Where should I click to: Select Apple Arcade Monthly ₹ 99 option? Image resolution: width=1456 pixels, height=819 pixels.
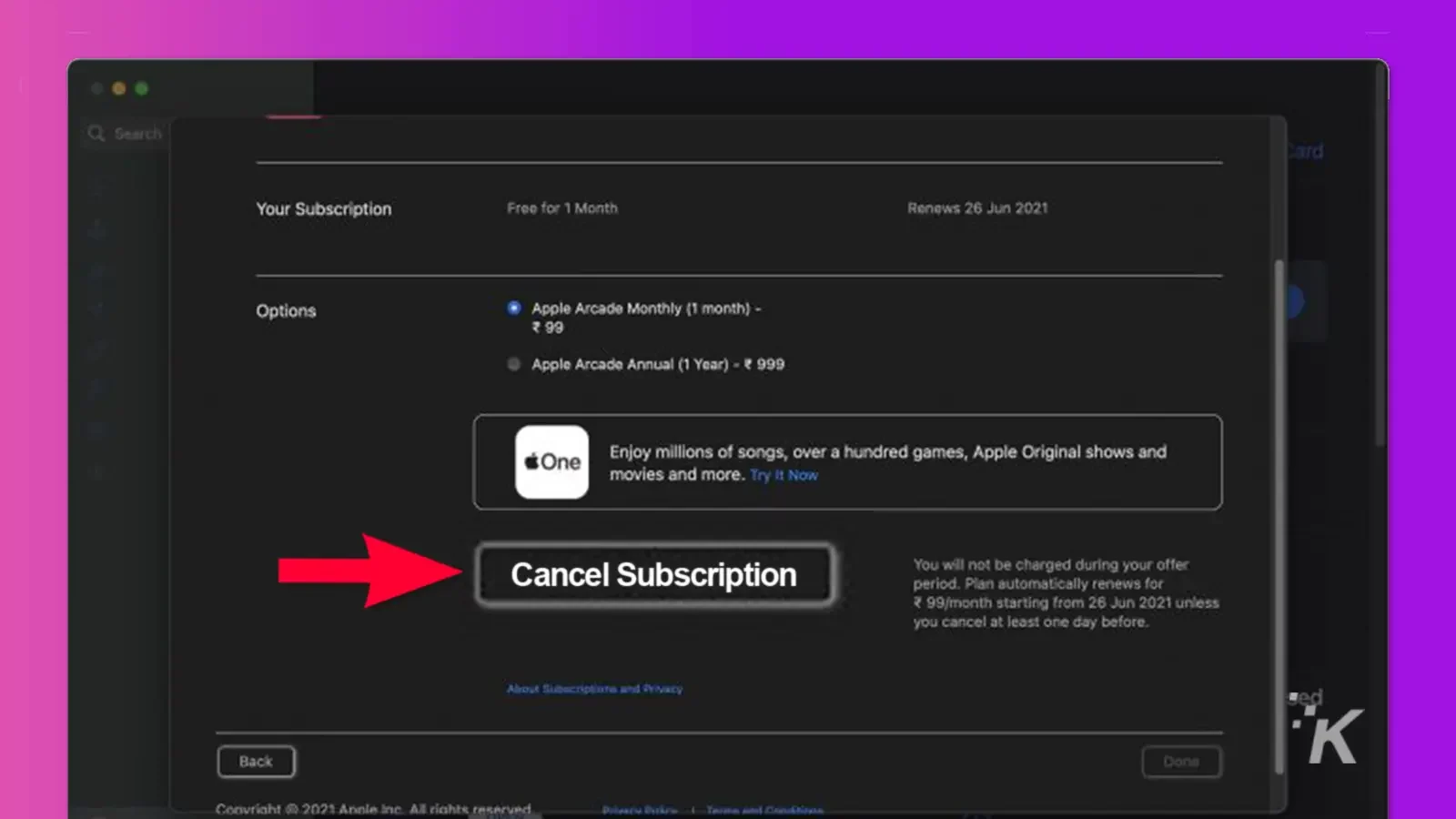point(514,308)
